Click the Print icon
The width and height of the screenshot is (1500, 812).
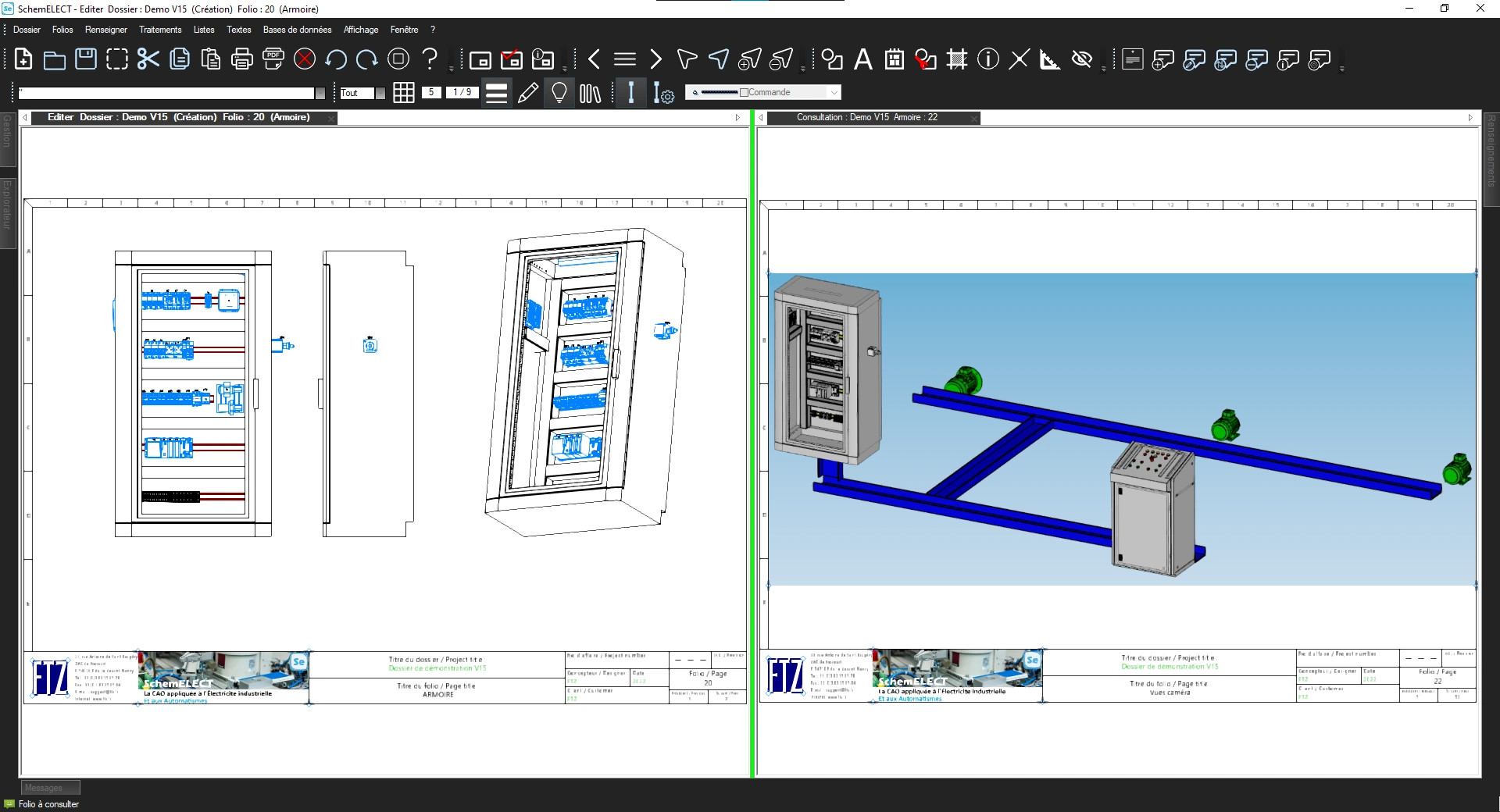click(242, 59)
